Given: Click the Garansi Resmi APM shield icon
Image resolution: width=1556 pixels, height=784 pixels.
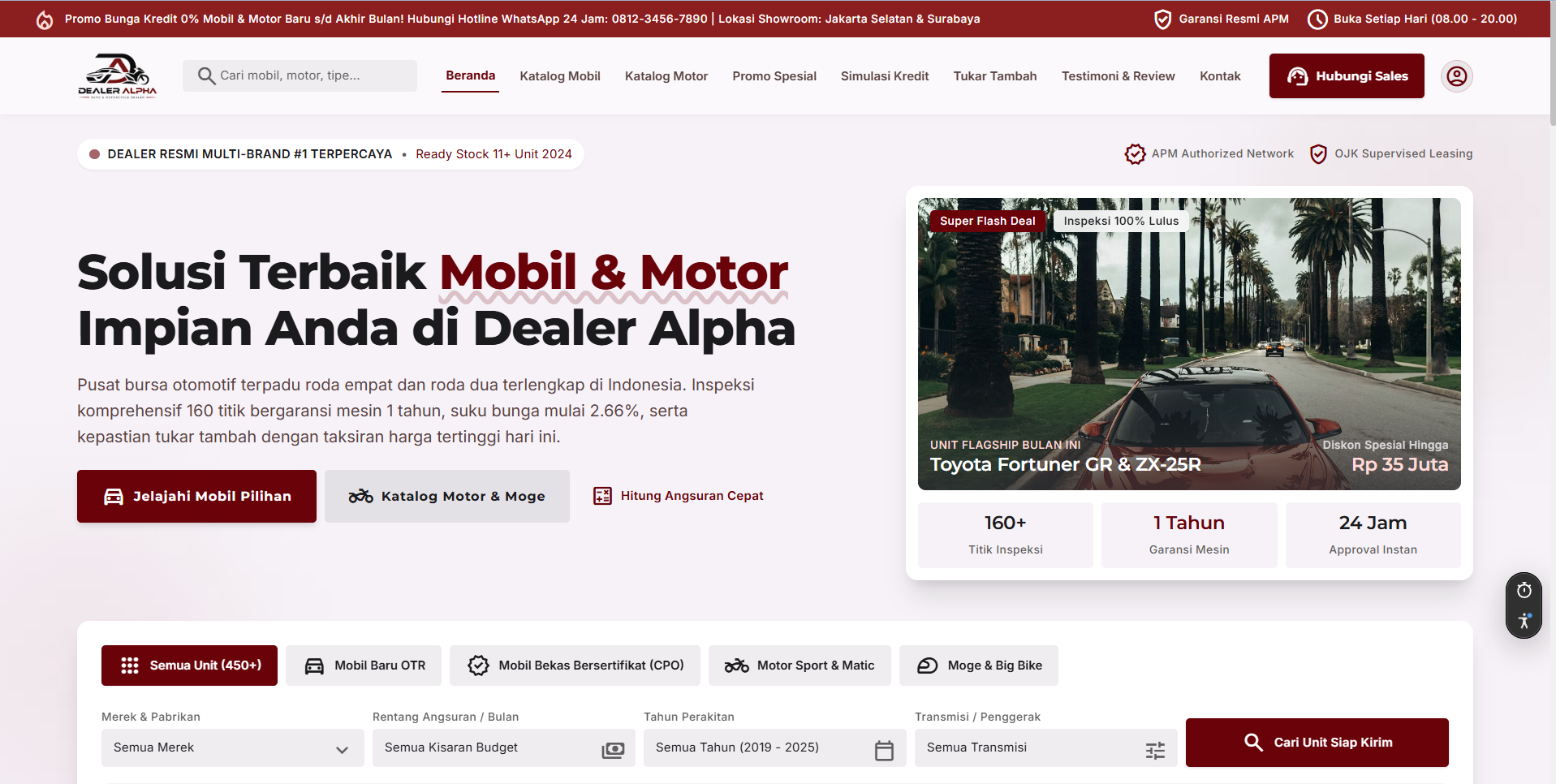Looking at the screenshot, I should [x=1162, y=19].
